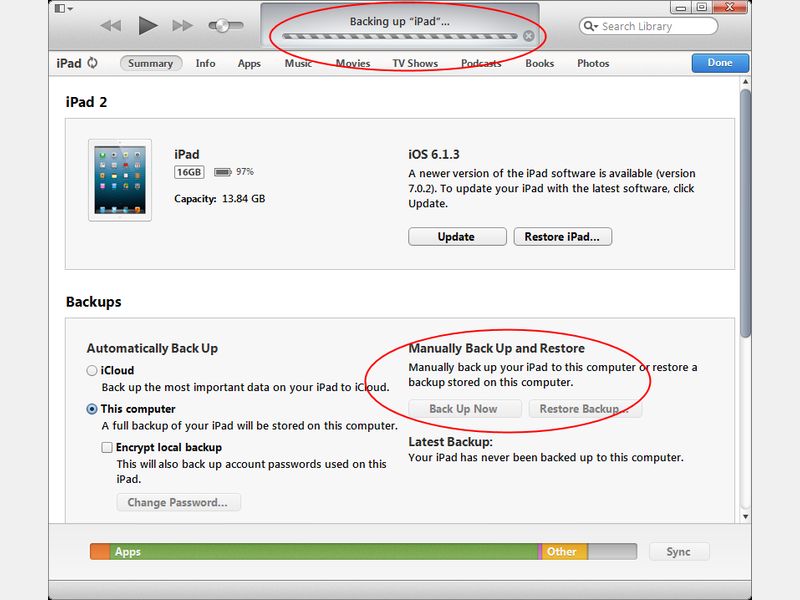Viewport: 800px width, 600px height.
Task: Open the iTunes window menu icon
Action: pyautogui.click(x=63, y=8)
